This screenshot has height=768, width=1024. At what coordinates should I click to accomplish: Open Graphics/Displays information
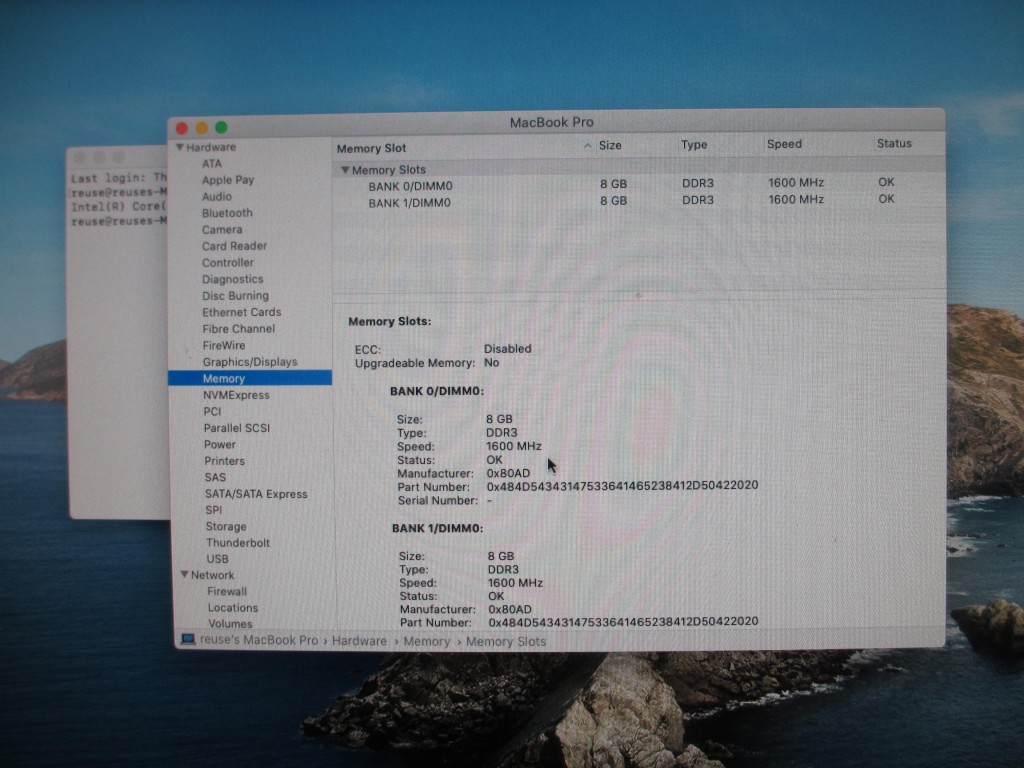pos(249,362)
